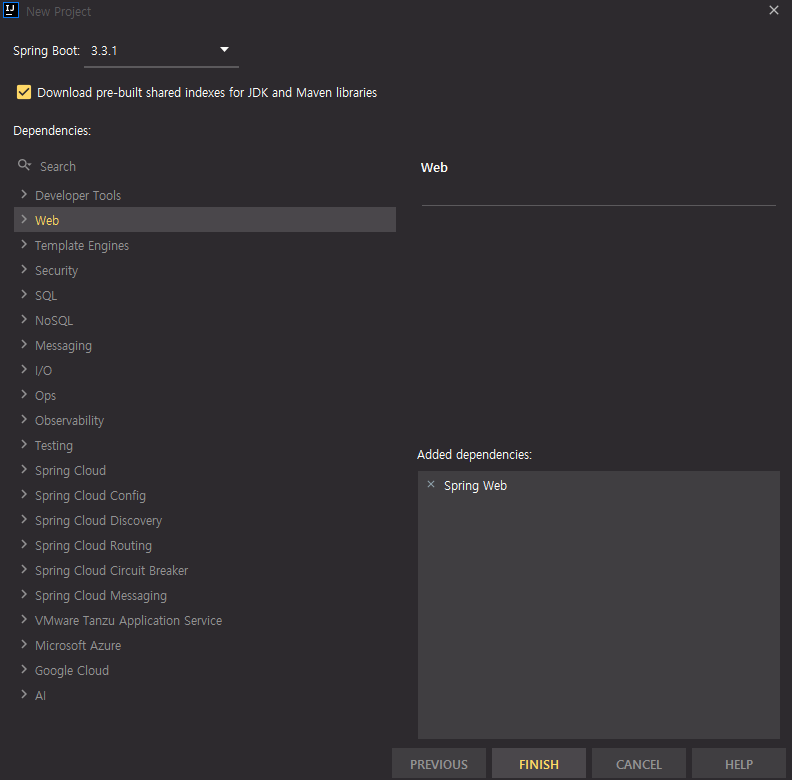Click the Added dependencies label
Viewport: 792px width, 780px height.
(474, 455)
